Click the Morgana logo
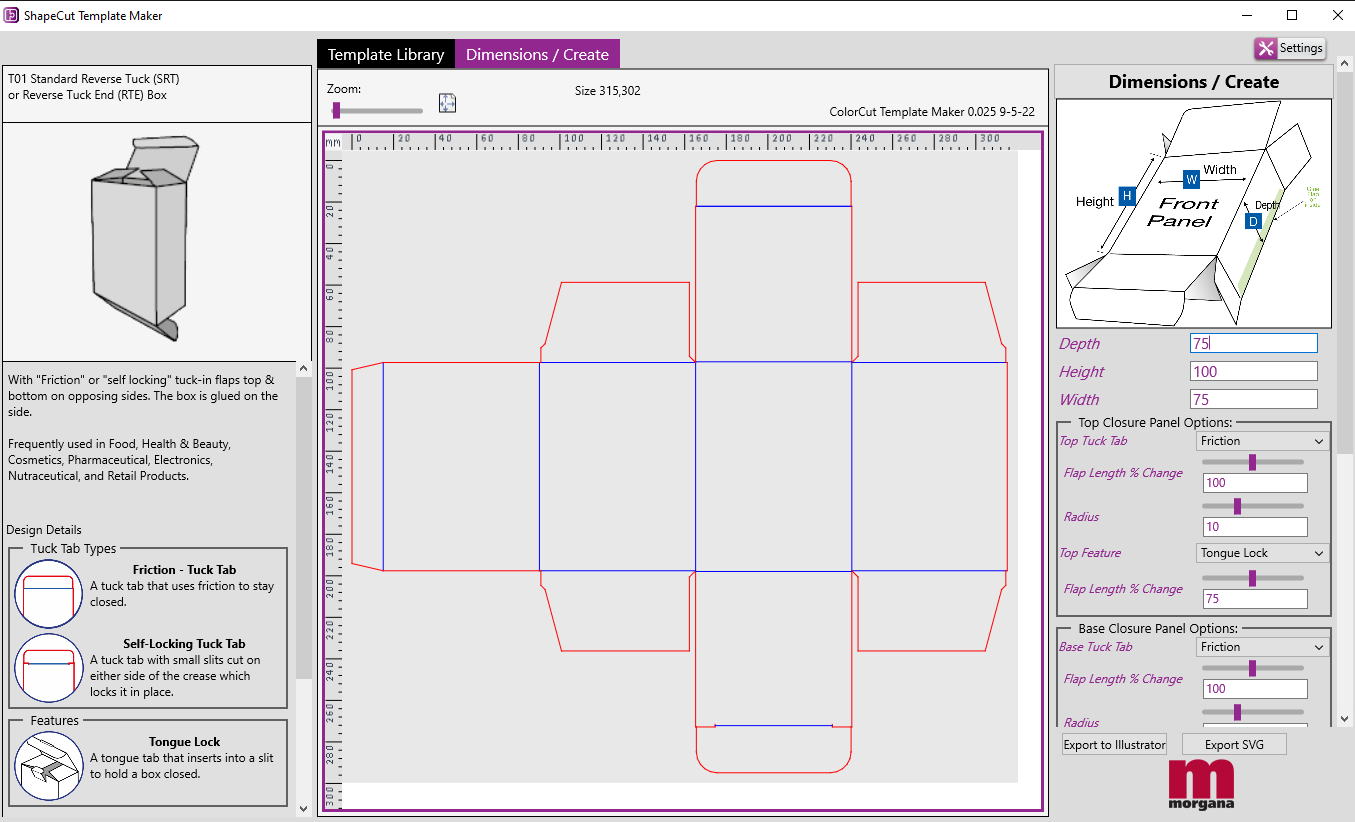Viewport: 1355px width, 822px height. coord(1201,783)
